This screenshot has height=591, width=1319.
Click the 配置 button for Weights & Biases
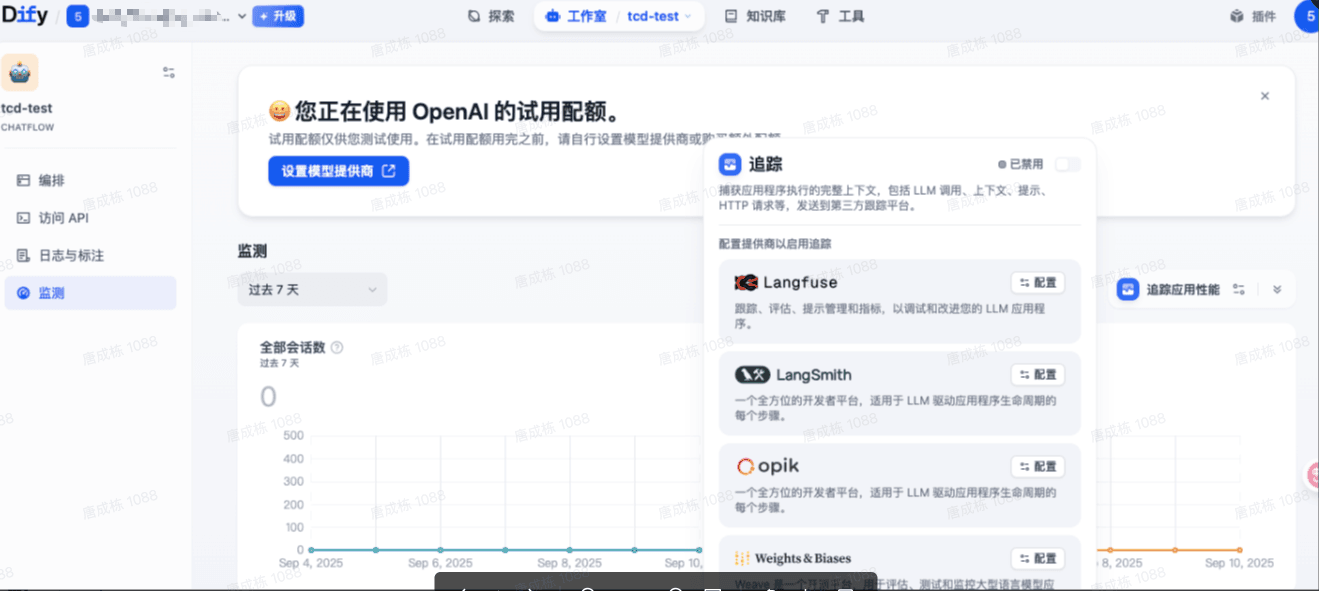click(1037, 559)
